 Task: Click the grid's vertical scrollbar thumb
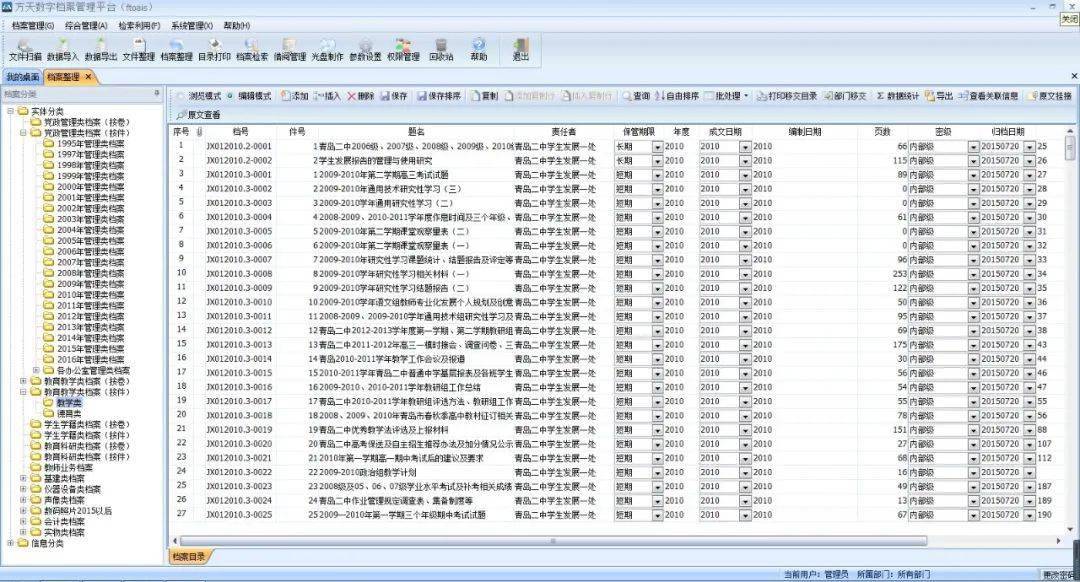[x=1070, y=148]
